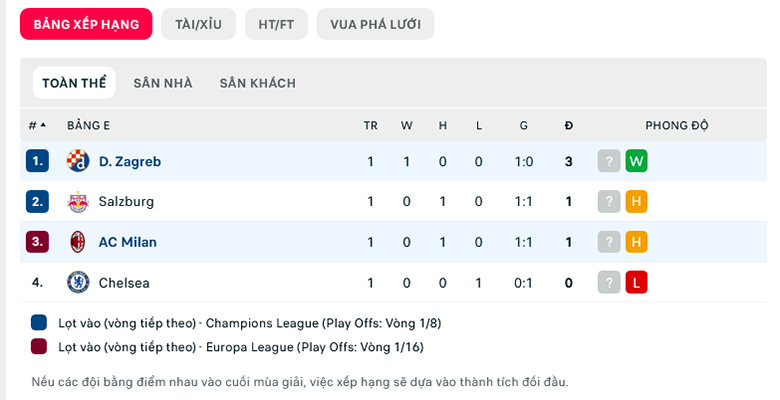The width and height of the screenshot is (780, 400).
Task: Click the red L form badge
Action: click(636, 283)
